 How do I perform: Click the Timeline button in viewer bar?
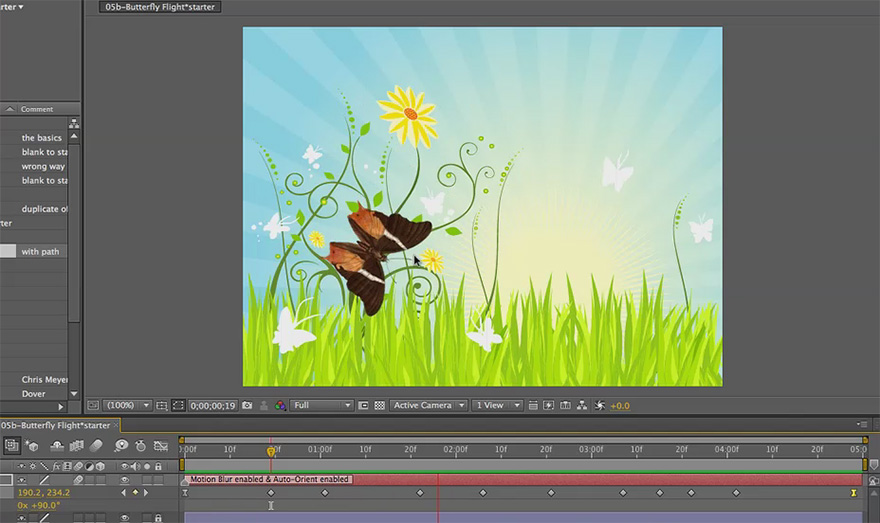click(565, 405)
